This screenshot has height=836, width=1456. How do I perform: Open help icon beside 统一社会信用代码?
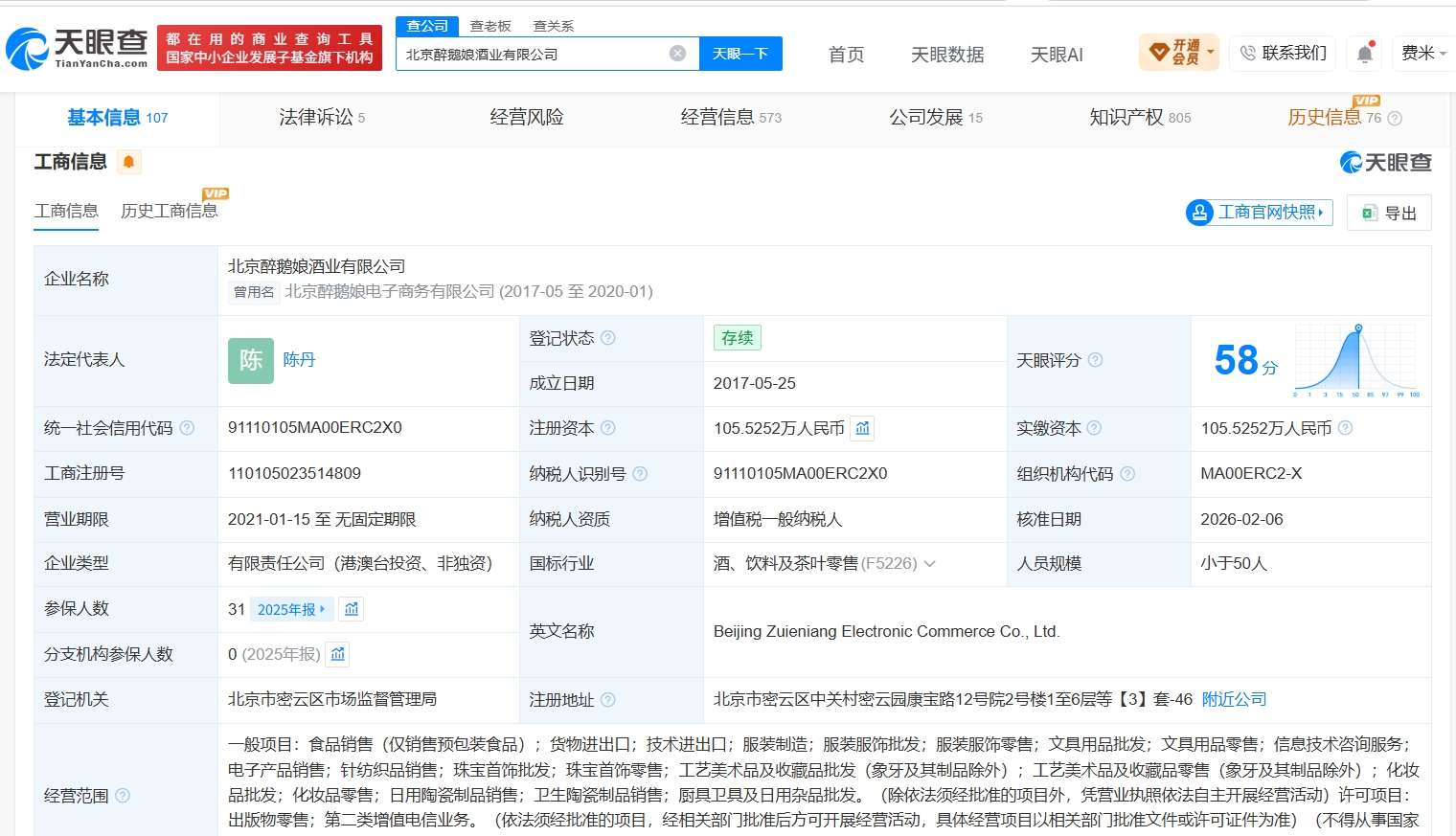(x=187, y=428)
